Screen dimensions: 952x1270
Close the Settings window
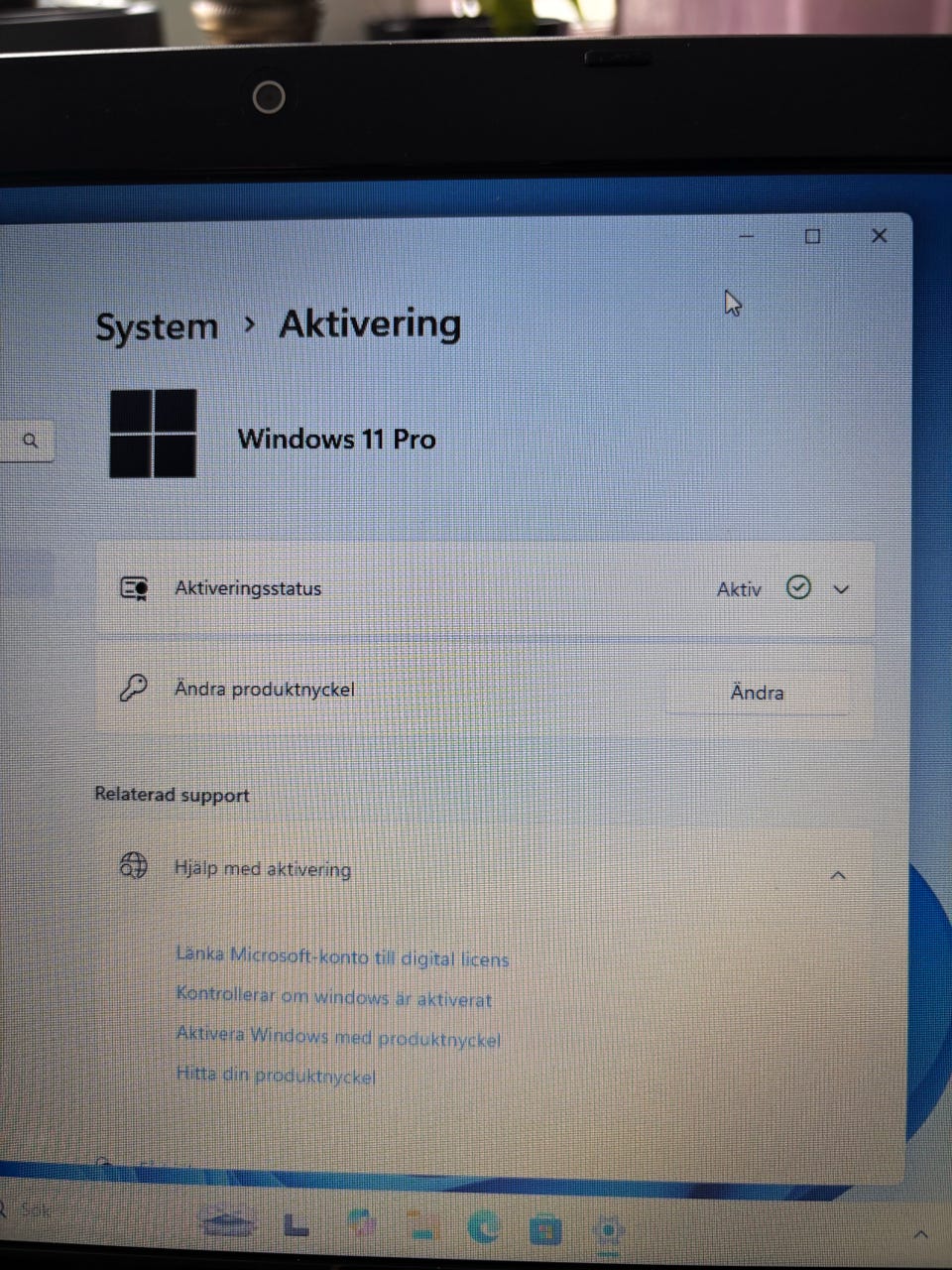point(879,235)
